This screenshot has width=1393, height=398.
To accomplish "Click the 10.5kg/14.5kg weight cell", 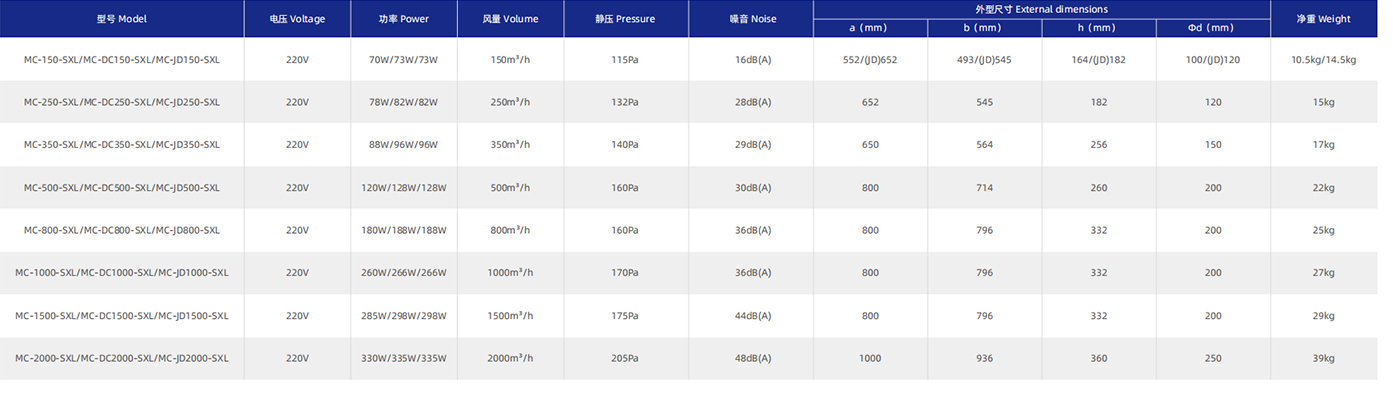I will (1324, 60).
